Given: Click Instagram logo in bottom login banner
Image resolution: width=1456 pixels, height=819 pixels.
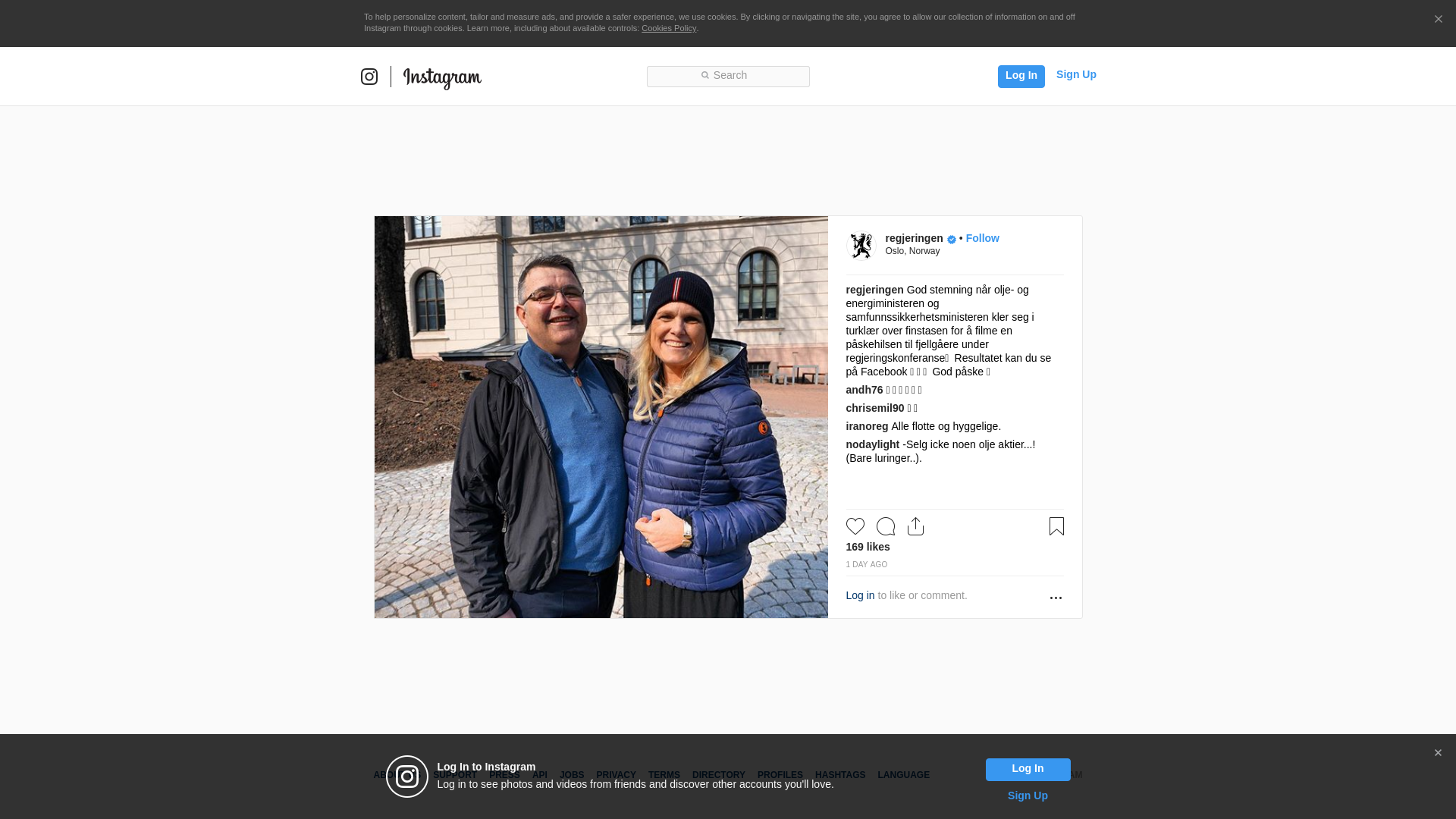Looking at the screenshot, I should [407, 777].
